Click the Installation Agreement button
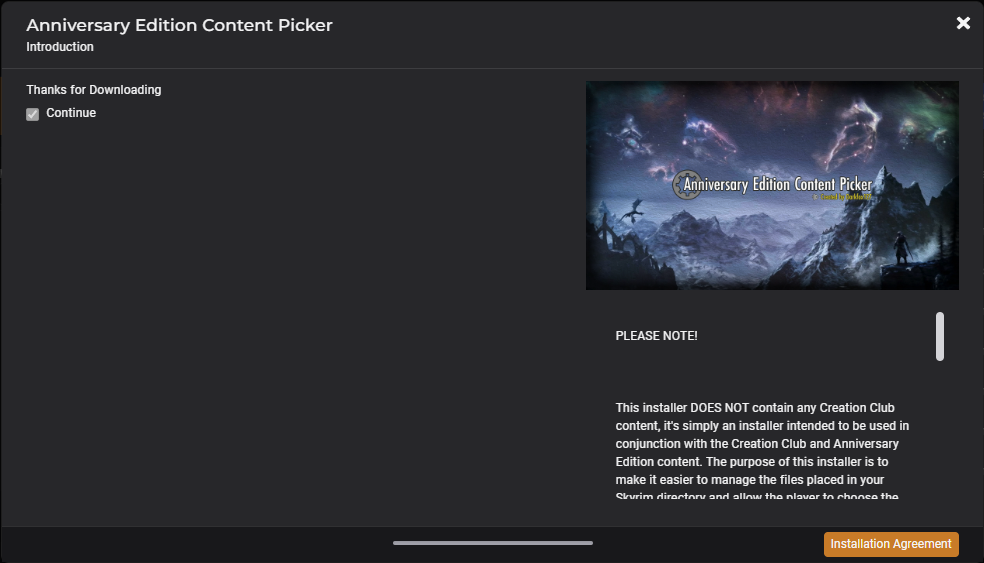This screenshot has height=563, width=984. 890,544
